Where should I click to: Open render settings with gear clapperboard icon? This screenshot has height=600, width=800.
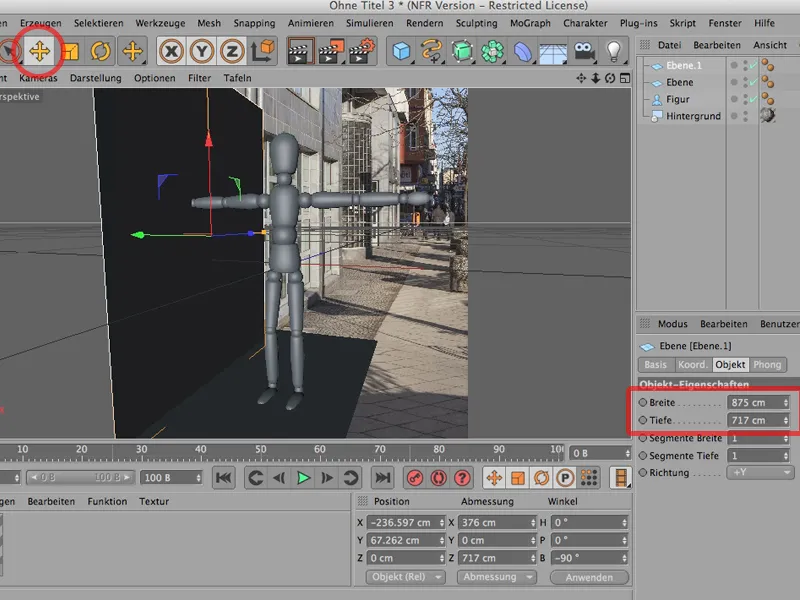[x=362, y=51]
